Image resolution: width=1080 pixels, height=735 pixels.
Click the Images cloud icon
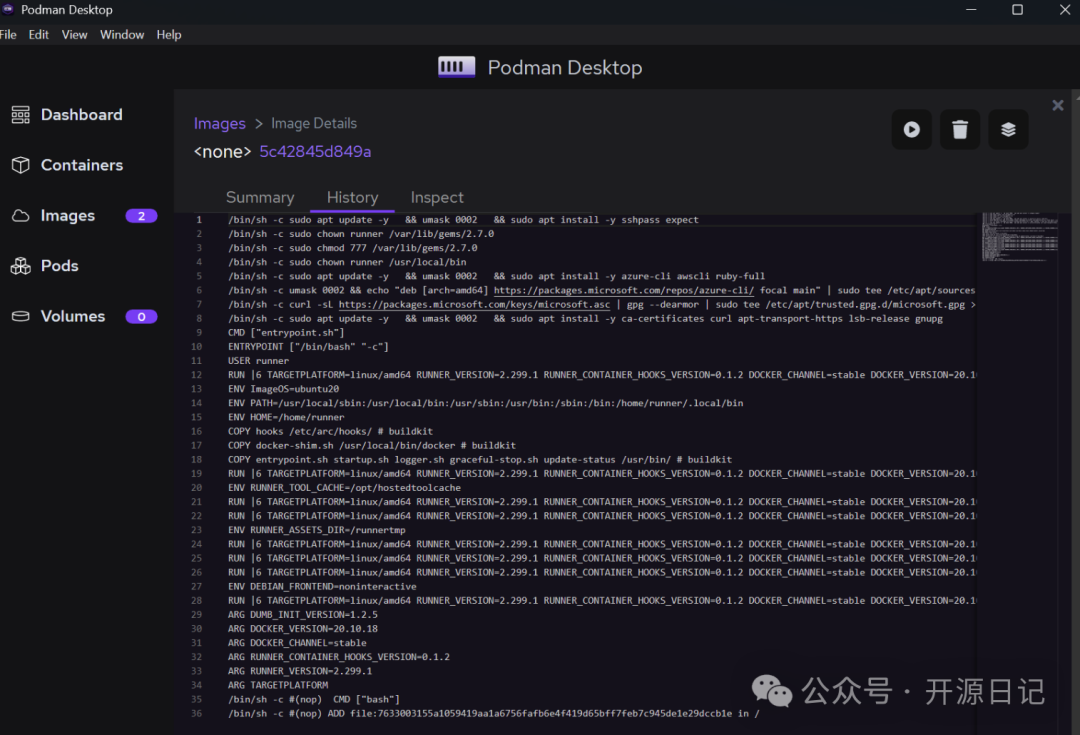tap(20, 216)
